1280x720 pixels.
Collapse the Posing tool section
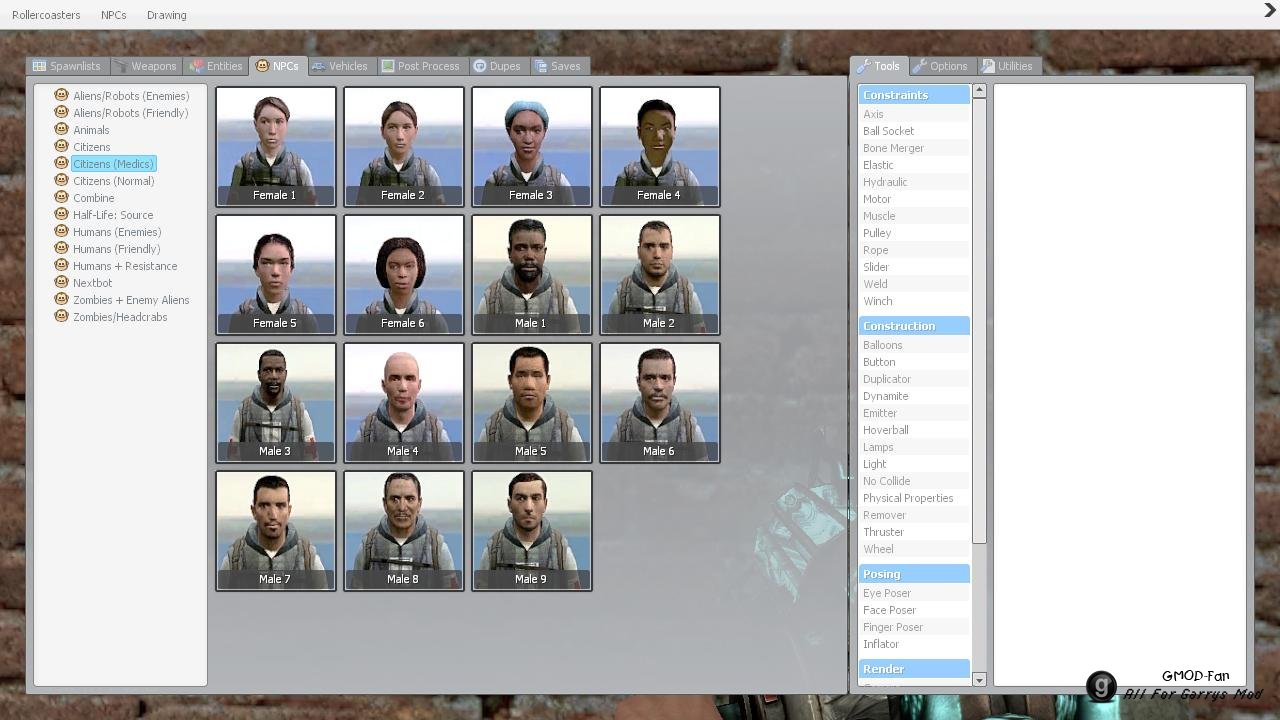coord(914,574)
